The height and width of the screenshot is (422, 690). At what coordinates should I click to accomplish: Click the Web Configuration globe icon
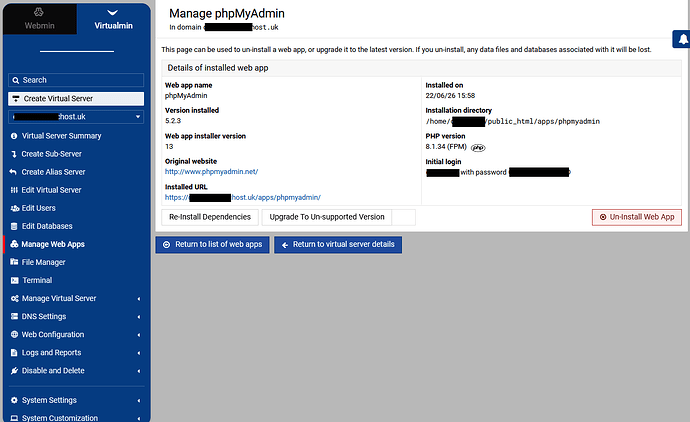[14, 334]
